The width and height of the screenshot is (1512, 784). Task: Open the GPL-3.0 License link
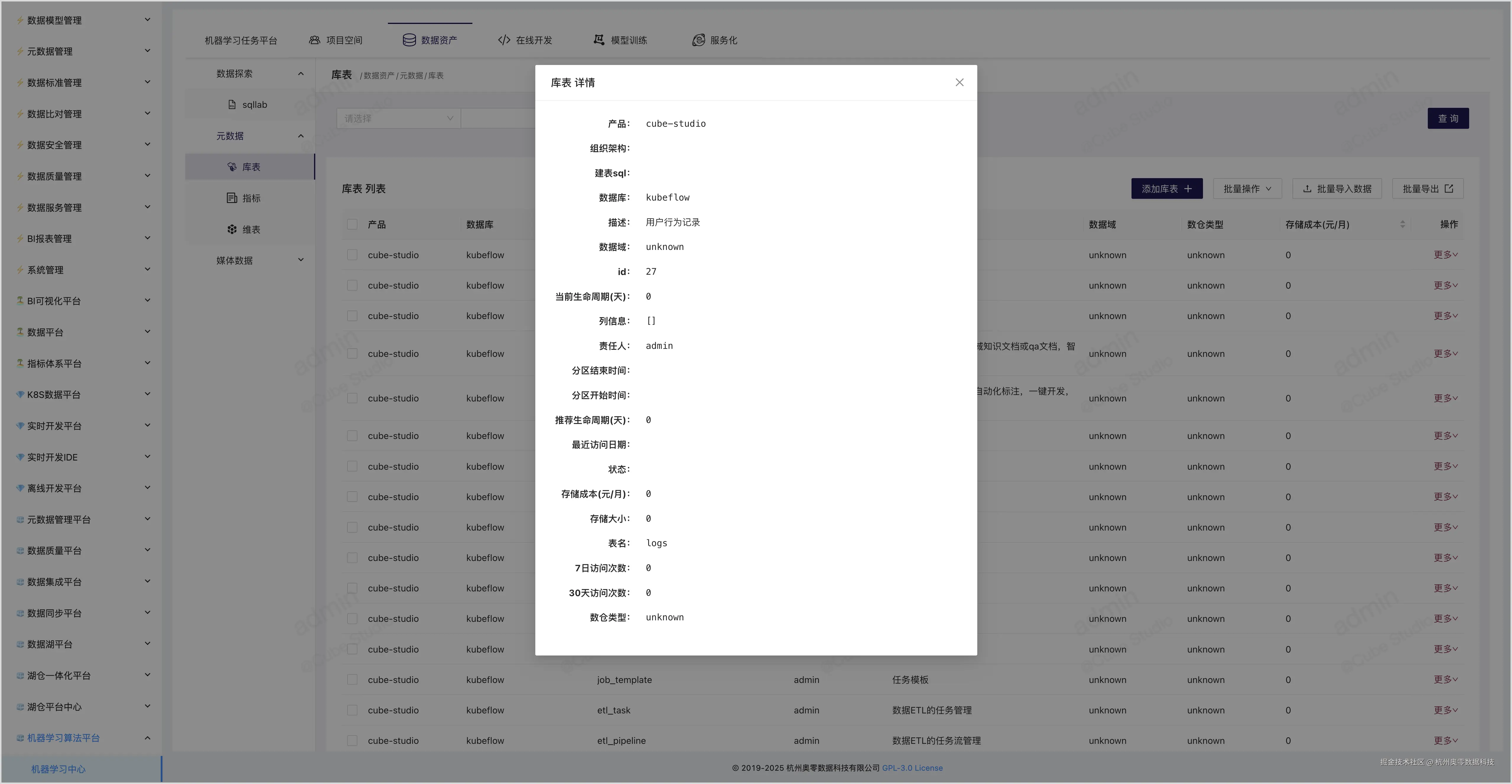tap(912, 767)
